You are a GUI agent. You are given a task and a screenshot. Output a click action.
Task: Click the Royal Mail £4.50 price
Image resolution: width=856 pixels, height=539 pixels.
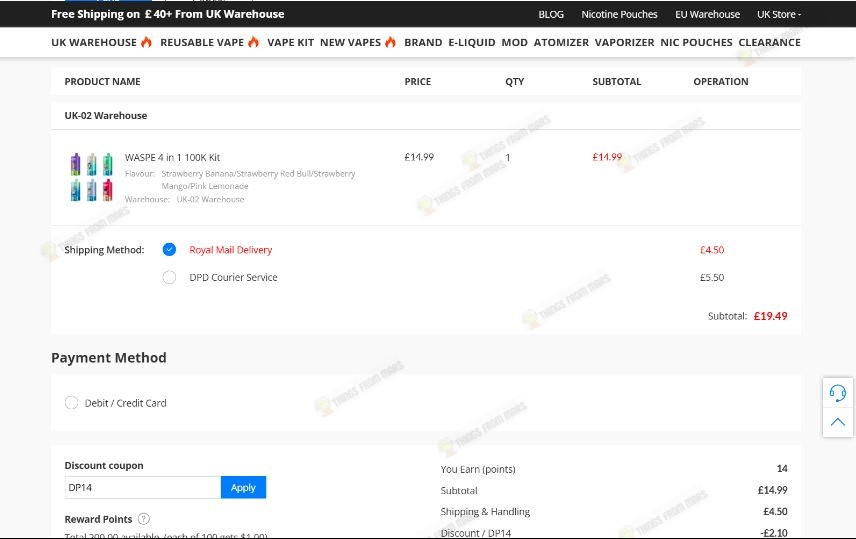coord(712,250)
